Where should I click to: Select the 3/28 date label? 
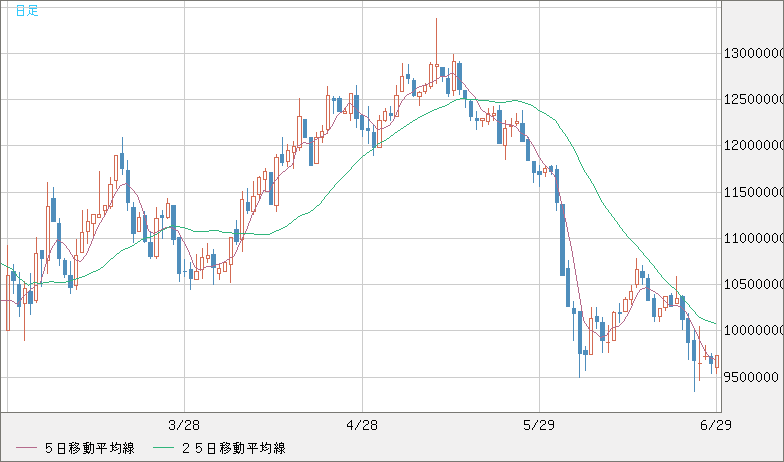[184, 425]
